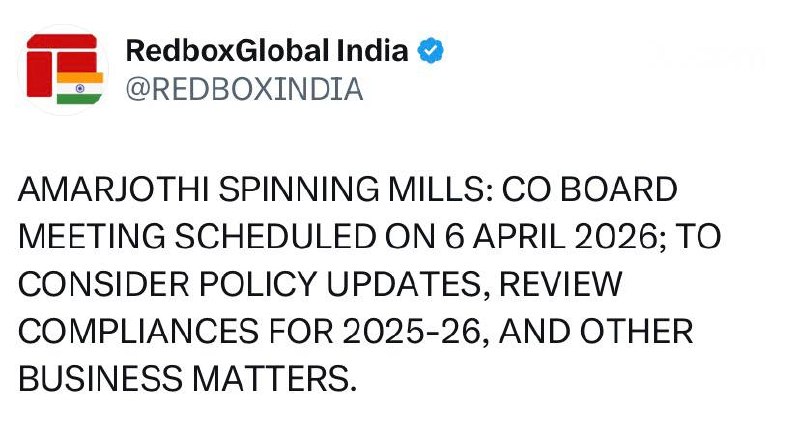The image size is (800, 437).
Task: Click the Indian flag in the avatar
Action: [x=79, y=88]
